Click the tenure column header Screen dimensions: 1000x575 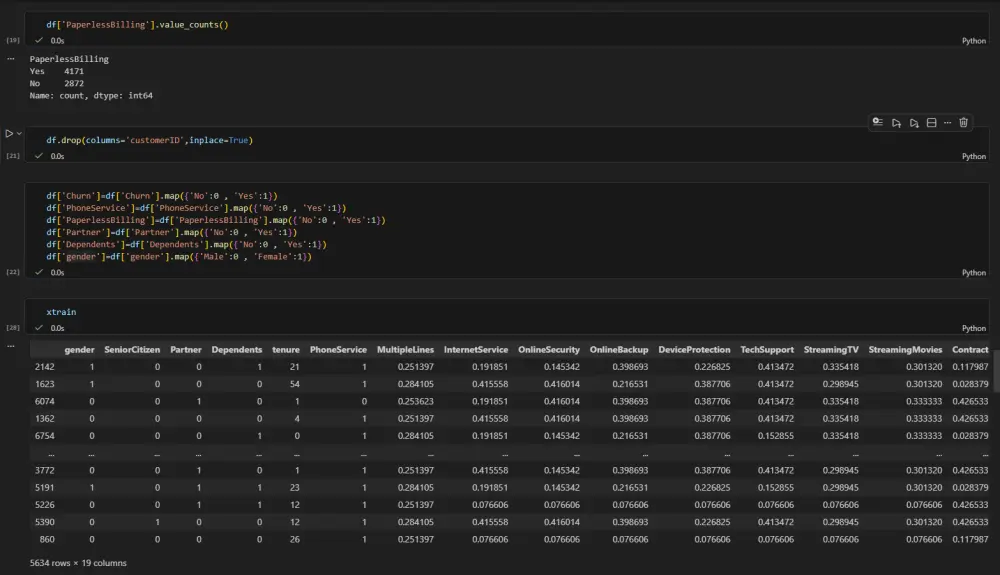(x=286, y=349)
